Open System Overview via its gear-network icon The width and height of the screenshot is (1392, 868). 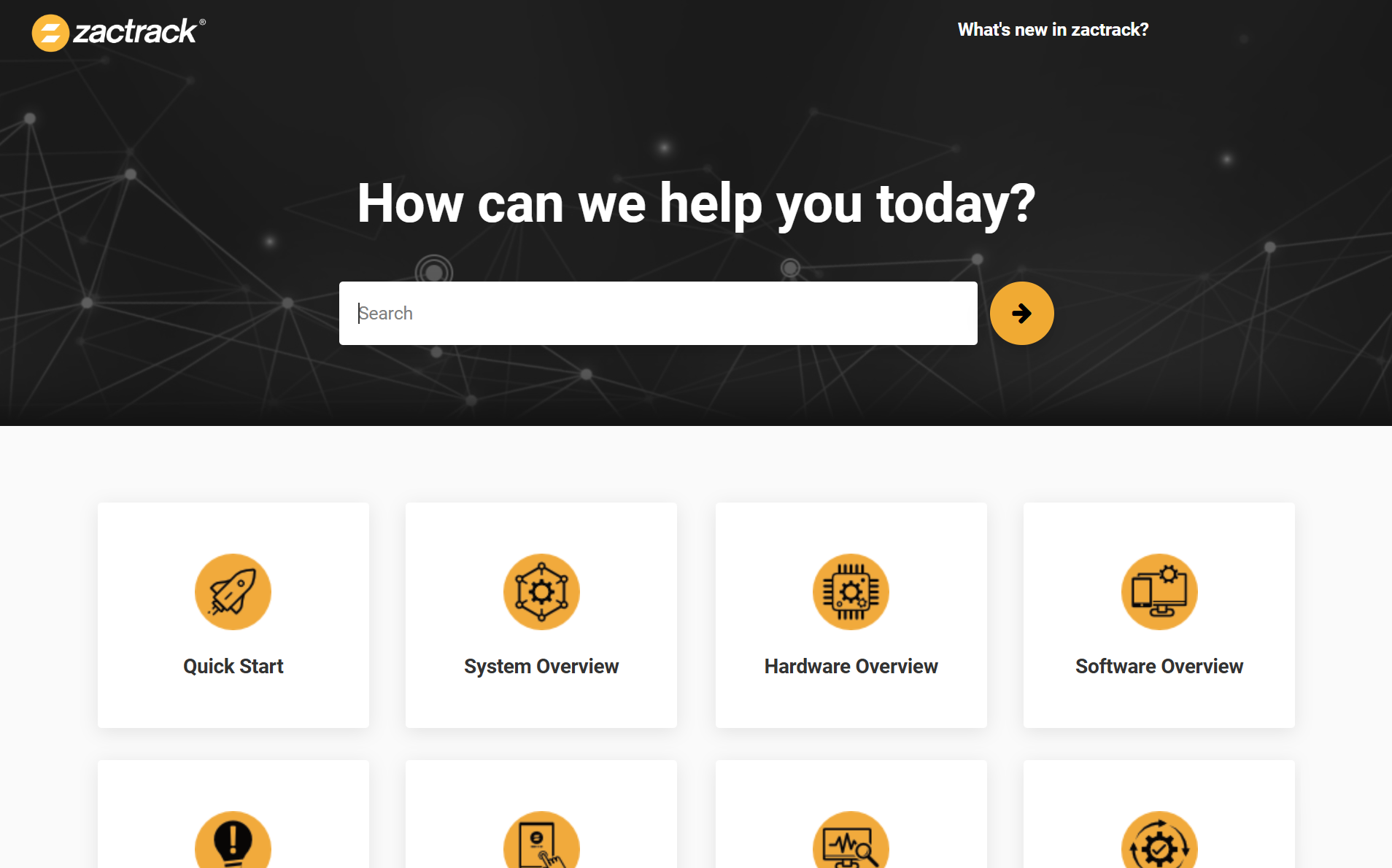tap(541, 592)
